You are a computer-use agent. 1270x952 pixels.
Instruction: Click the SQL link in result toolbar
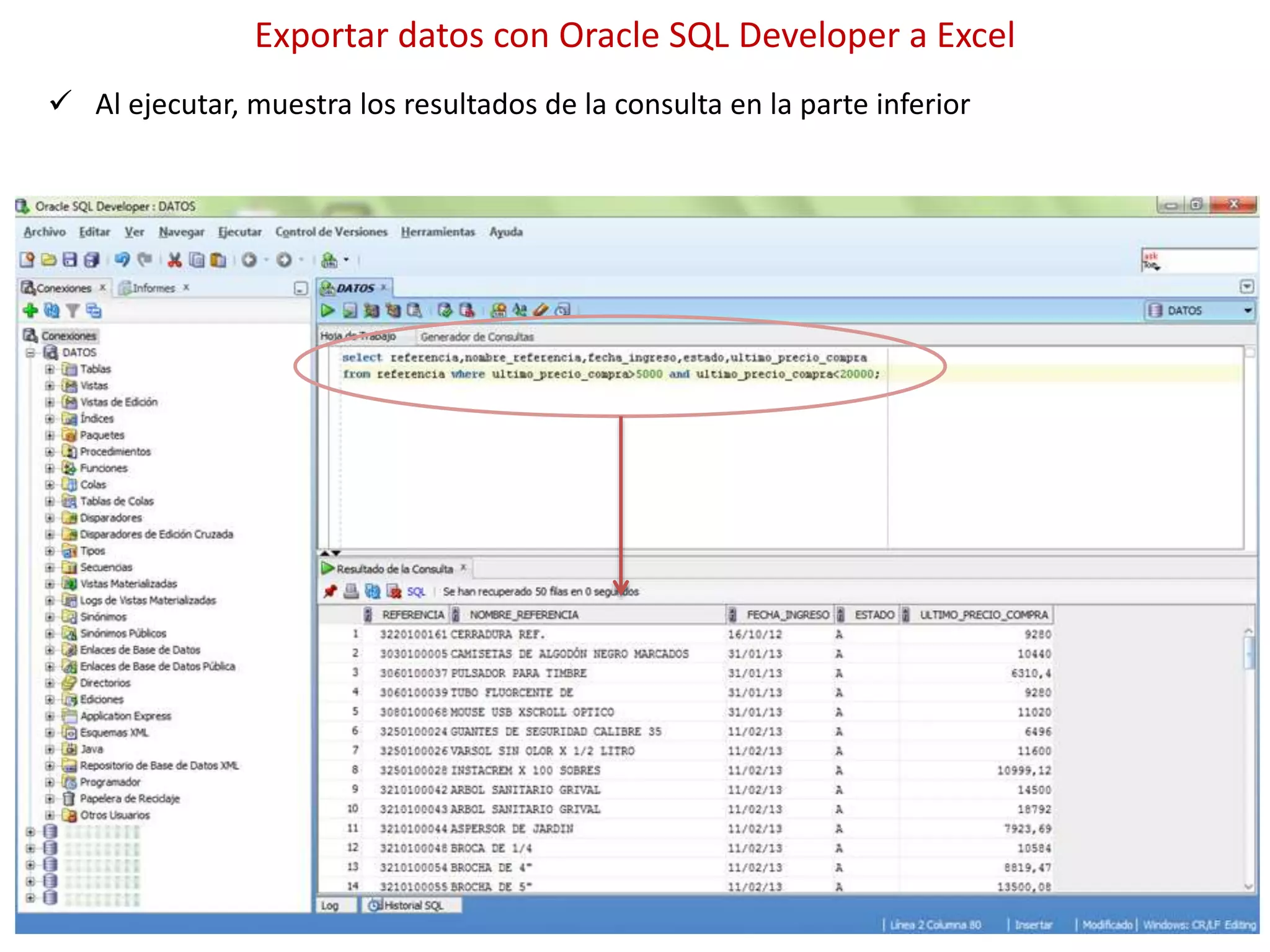coord(415,592)
